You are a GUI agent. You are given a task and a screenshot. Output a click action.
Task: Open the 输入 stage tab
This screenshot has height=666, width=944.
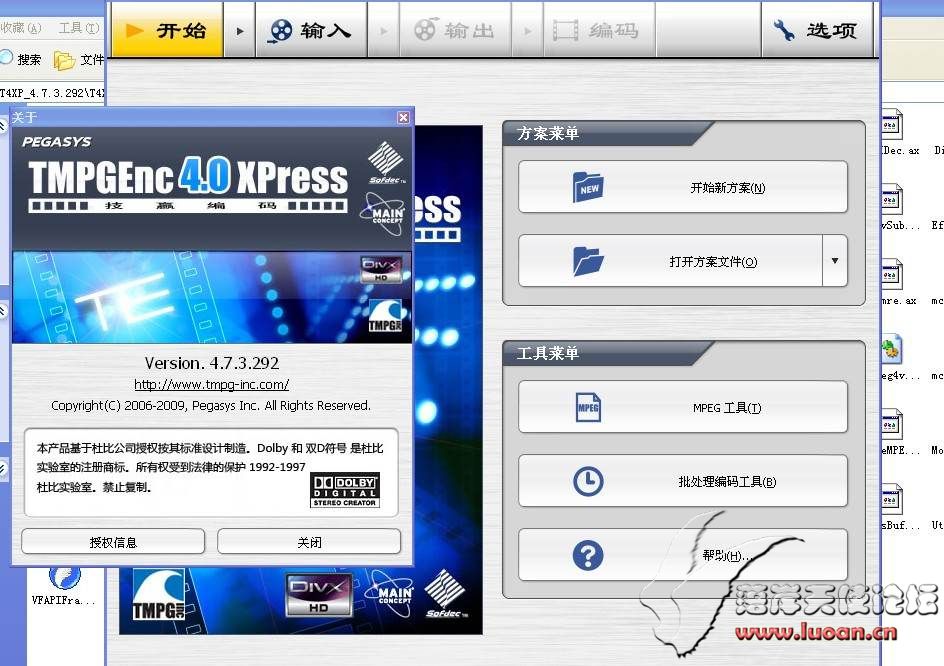(311, 30)
